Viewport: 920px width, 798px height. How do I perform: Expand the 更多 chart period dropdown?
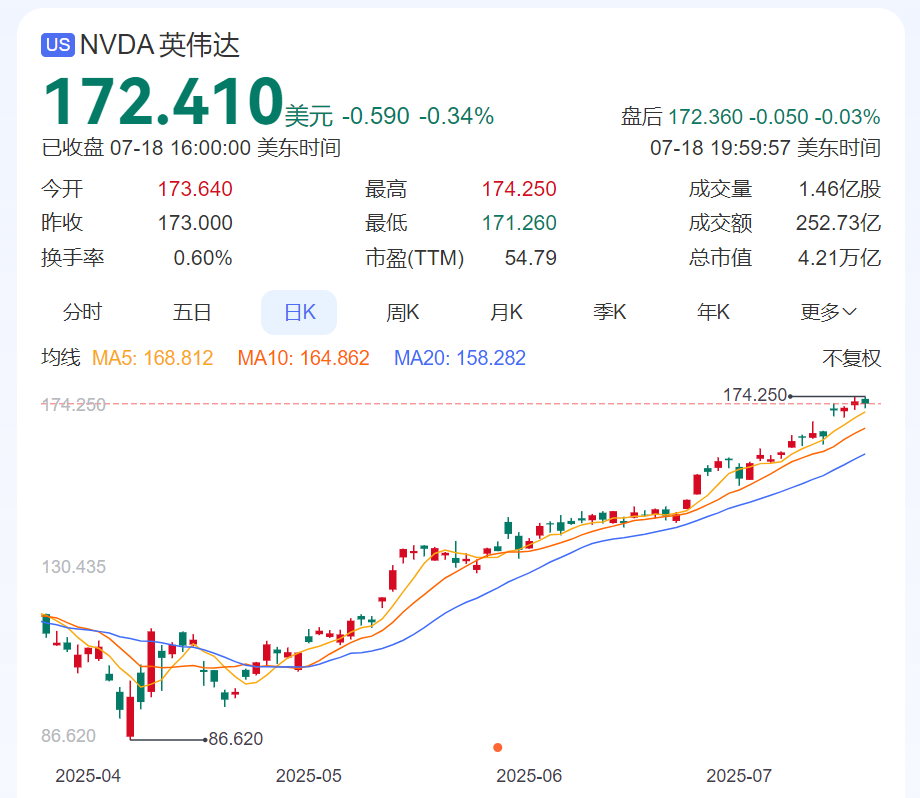point(828,312)
